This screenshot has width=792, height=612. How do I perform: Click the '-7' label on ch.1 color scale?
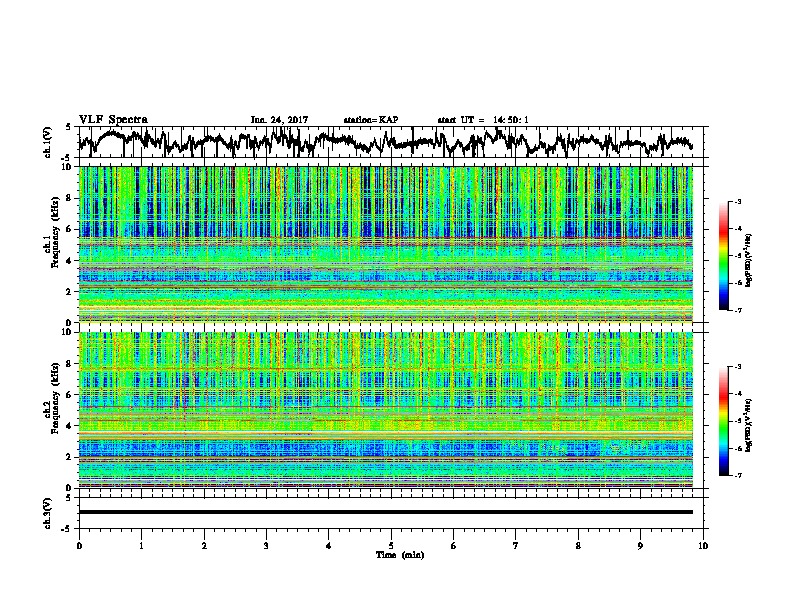click(738, 311)
